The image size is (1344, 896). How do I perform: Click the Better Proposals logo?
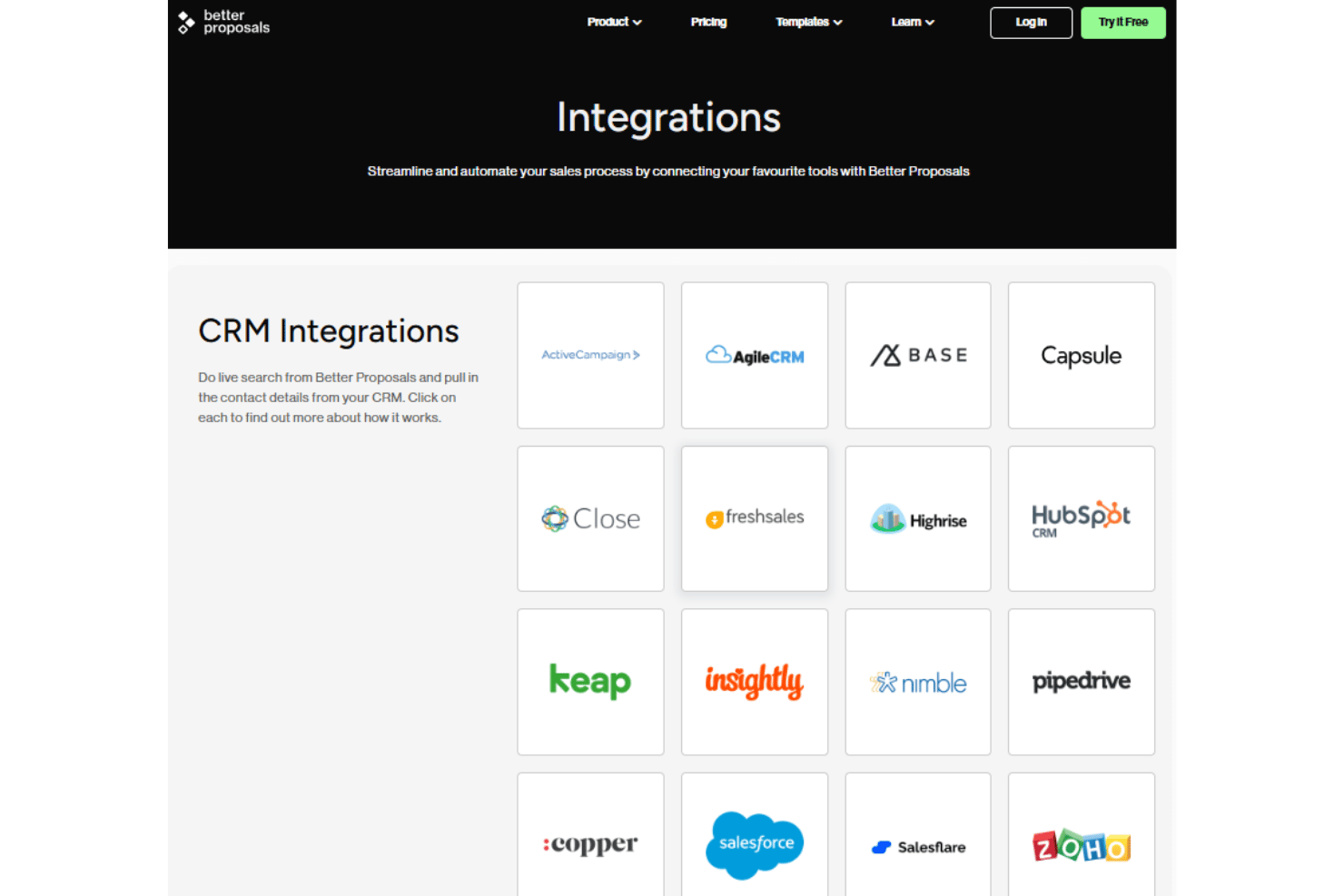pos(223,22)
